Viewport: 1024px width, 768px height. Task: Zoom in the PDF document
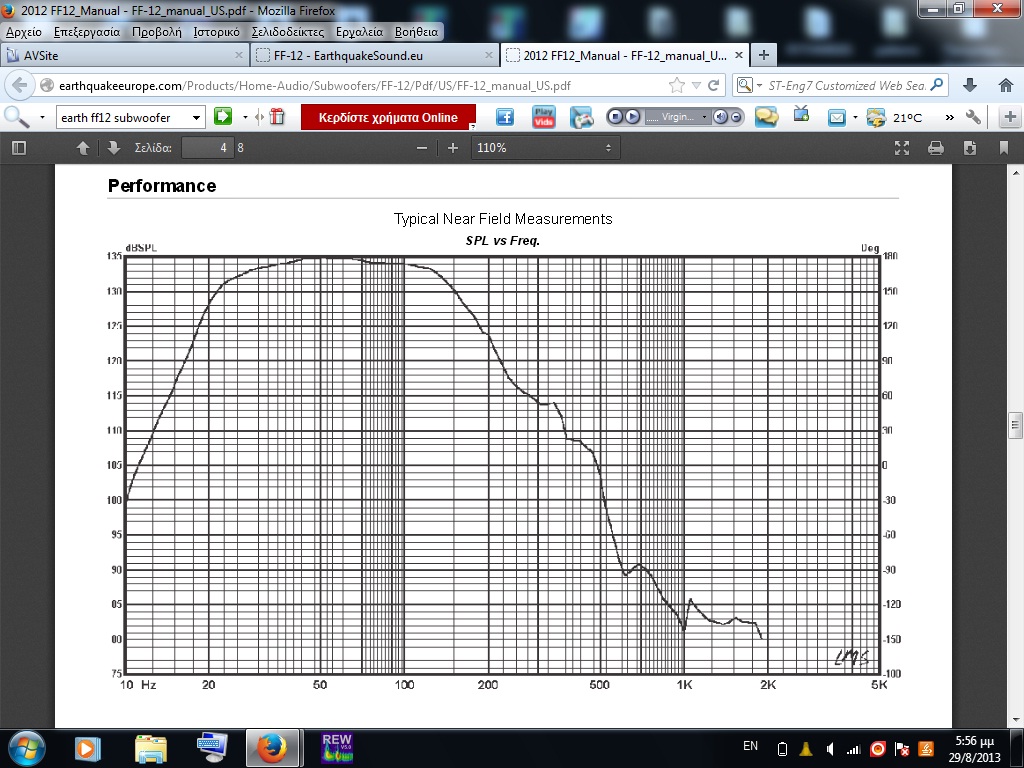coord(453,148)
